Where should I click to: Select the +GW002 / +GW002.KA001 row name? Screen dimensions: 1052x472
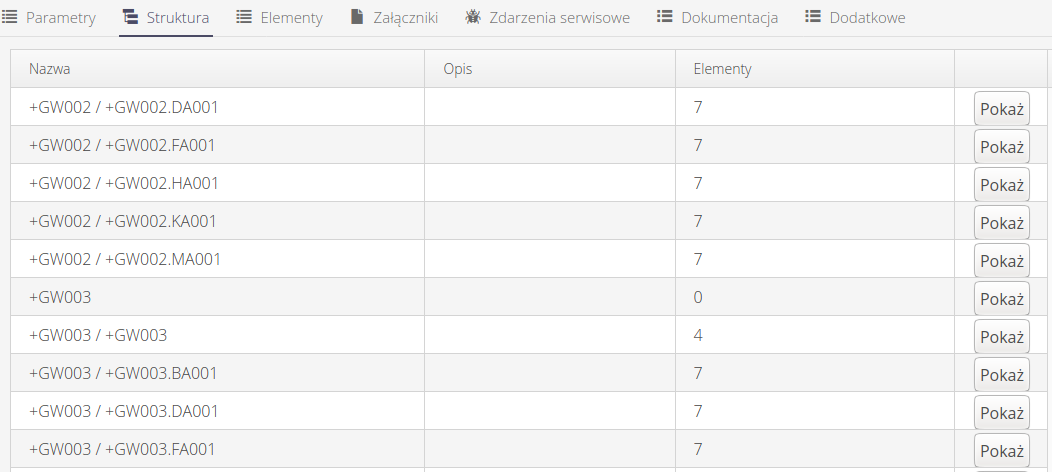[123, 221]
